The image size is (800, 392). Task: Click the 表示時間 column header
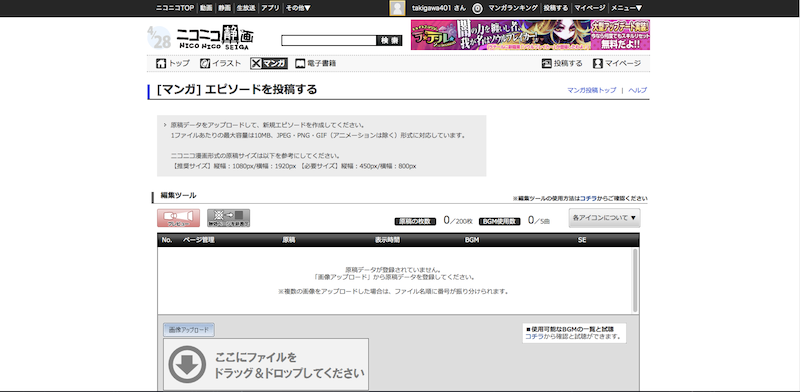[x=388, y=240]
